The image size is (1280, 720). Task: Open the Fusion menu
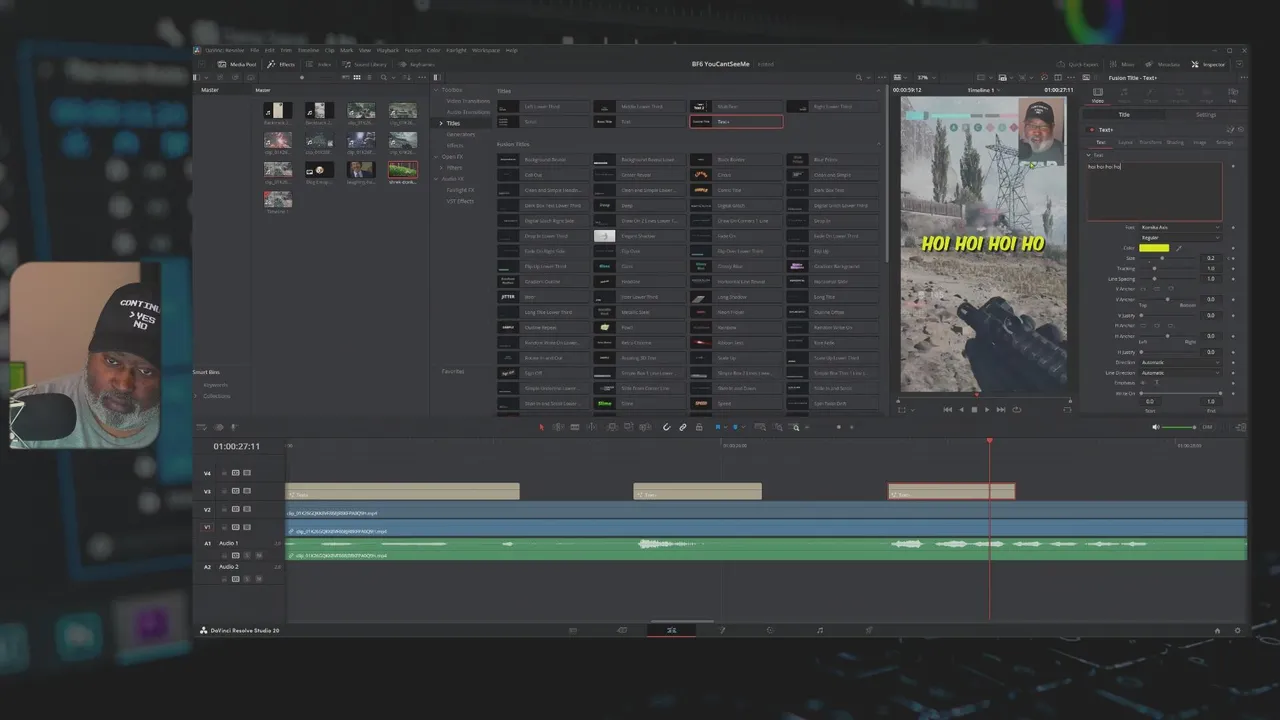pos(412,50)
